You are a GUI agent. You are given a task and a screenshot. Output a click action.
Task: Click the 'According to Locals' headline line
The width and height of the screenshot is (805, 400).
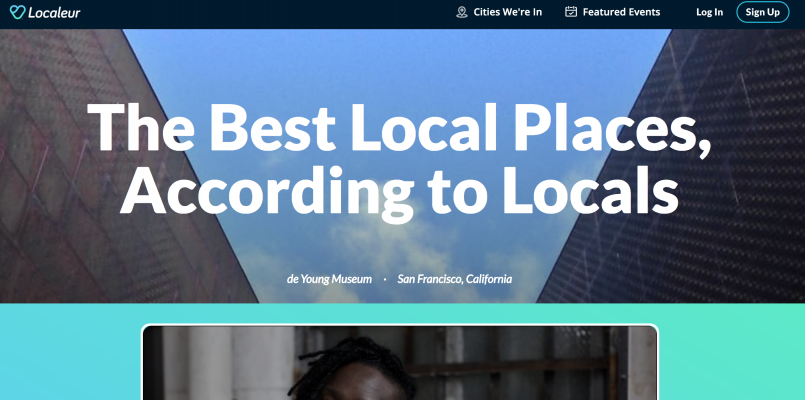click(400, 190)
